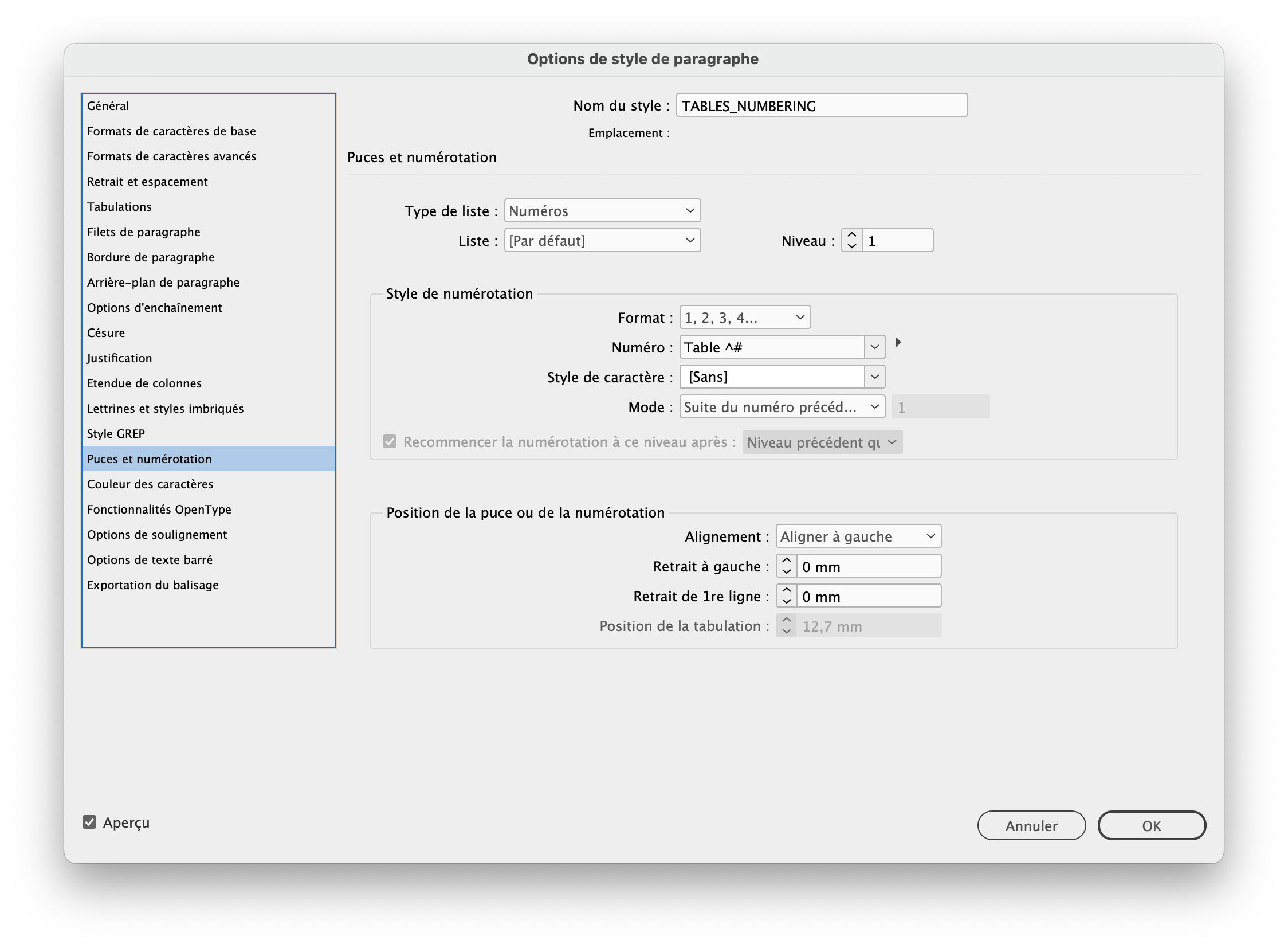Enable 'Recommencer la numérotation à ce niveau après'

pyautogui.click(x=390, y=441)
